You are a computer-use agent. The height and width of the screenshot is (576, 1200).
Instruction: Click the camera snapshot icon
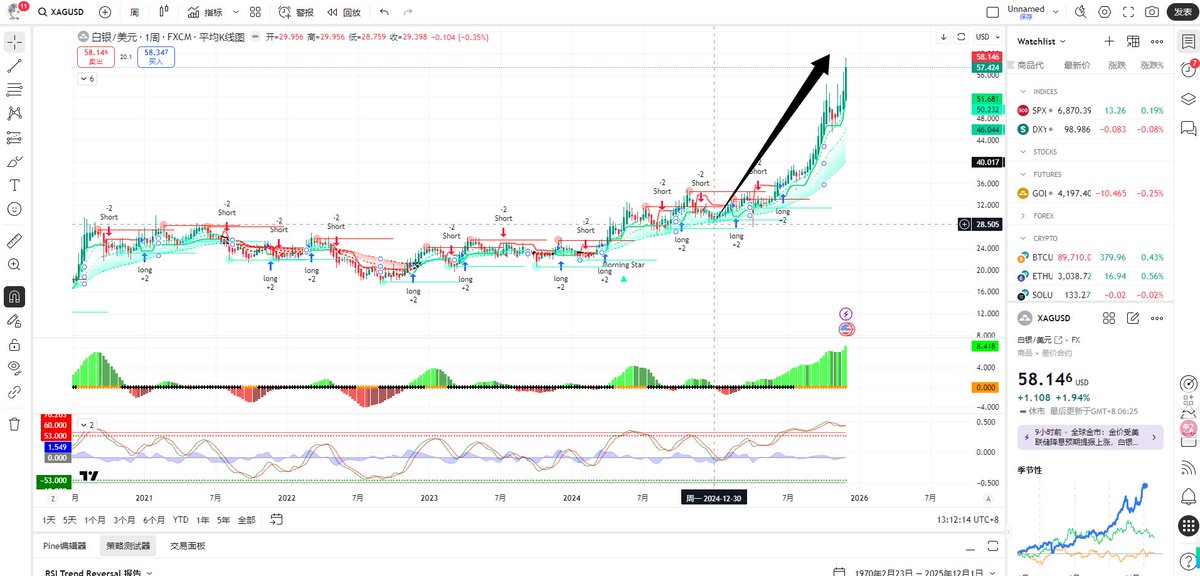coord(1152,12)
